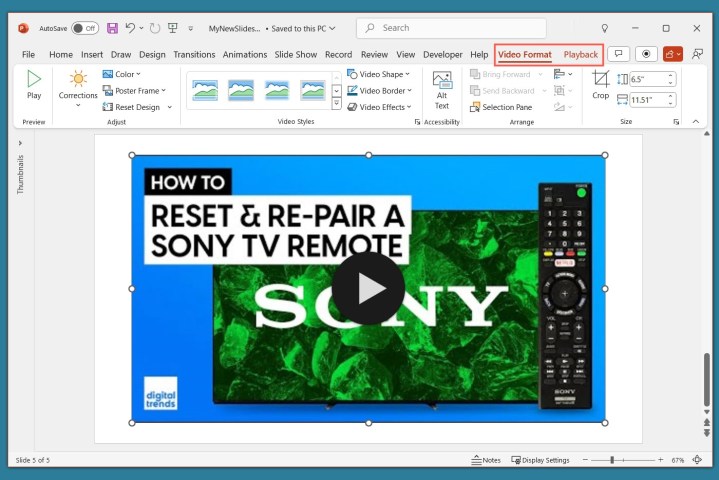The height and width of the screenshot is (480, 719).
Task: Apply the fourth video style thumbnail
Action: coord(313,90)
